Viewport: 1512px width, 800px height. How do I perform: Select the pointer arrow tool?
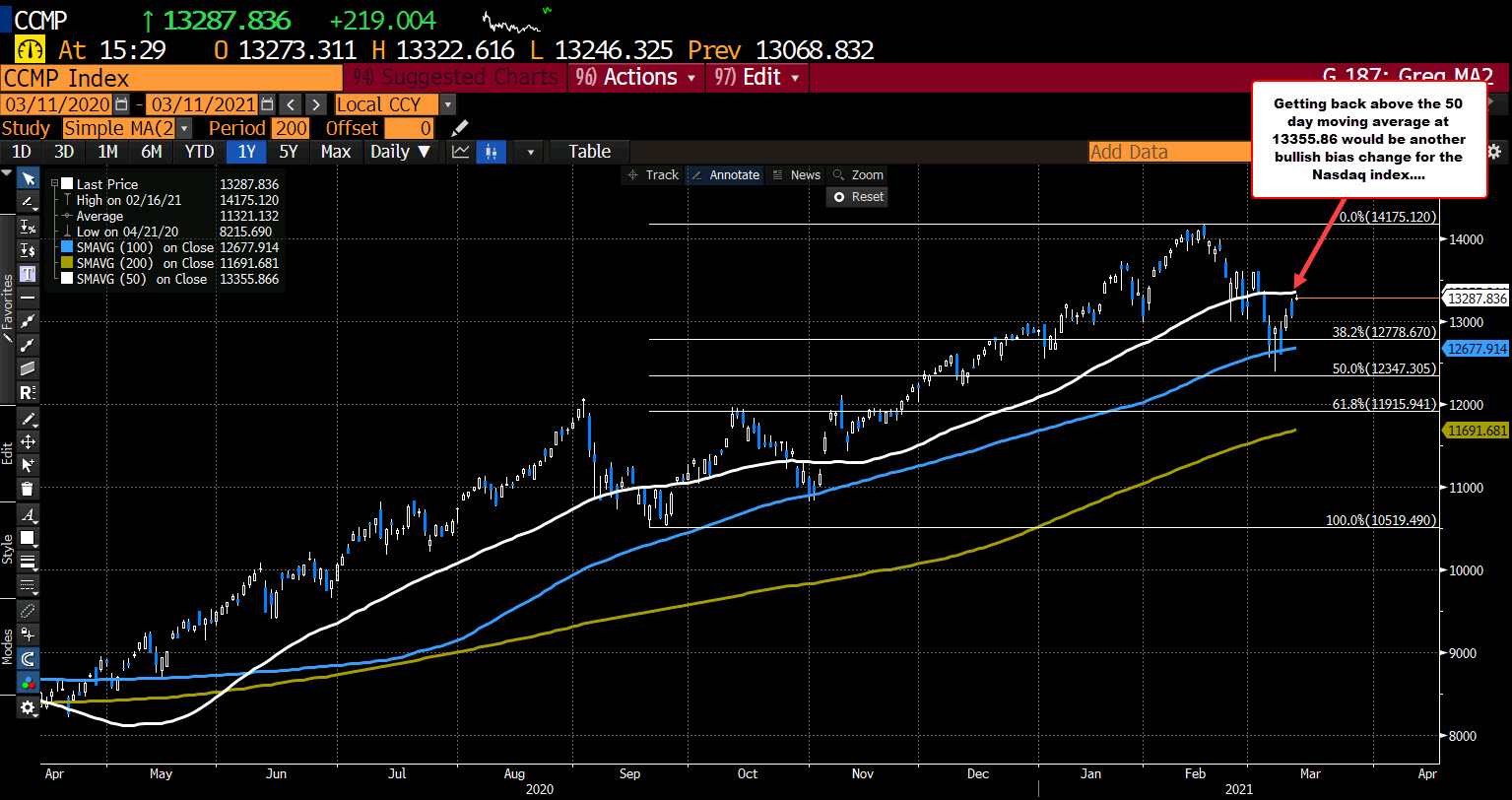pos(29,179)
